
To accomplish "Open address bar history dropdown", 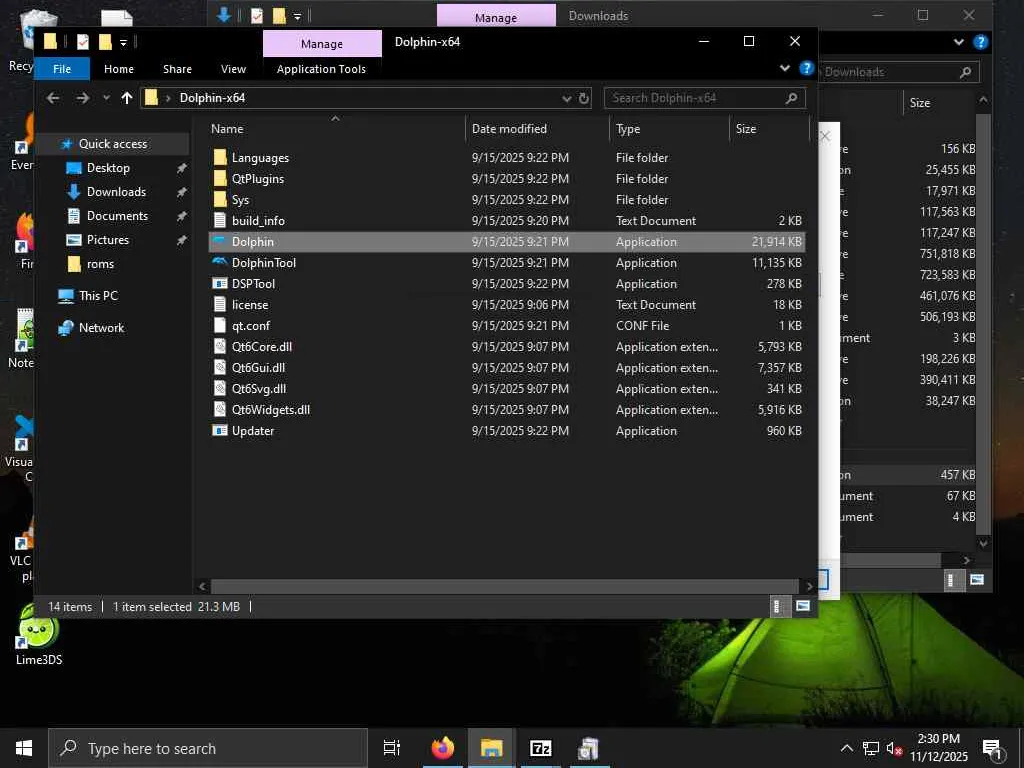I will click(566, 98).
